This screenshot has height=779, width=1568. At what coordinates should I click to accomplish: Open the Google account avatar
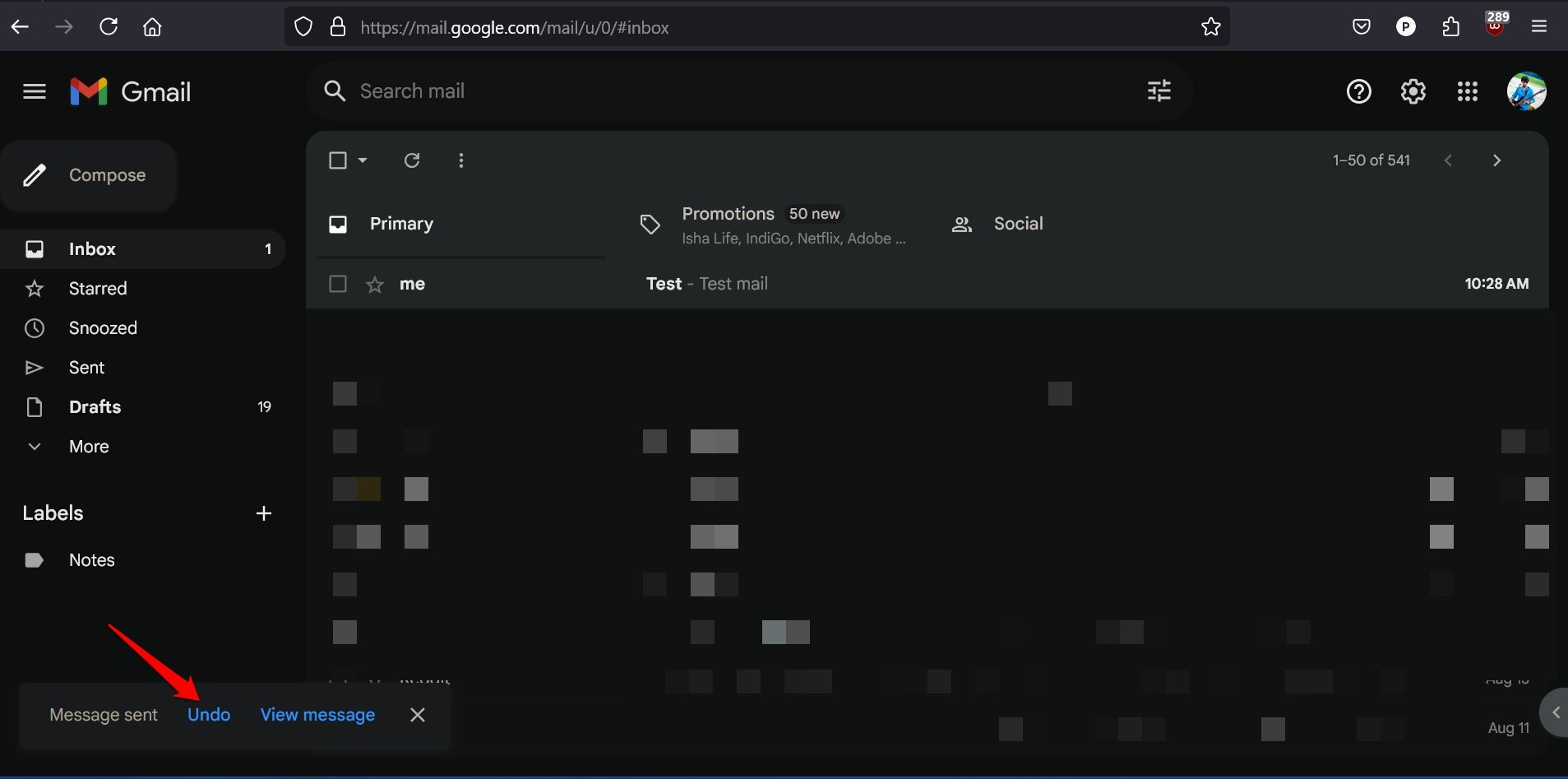click(1527, 91)
